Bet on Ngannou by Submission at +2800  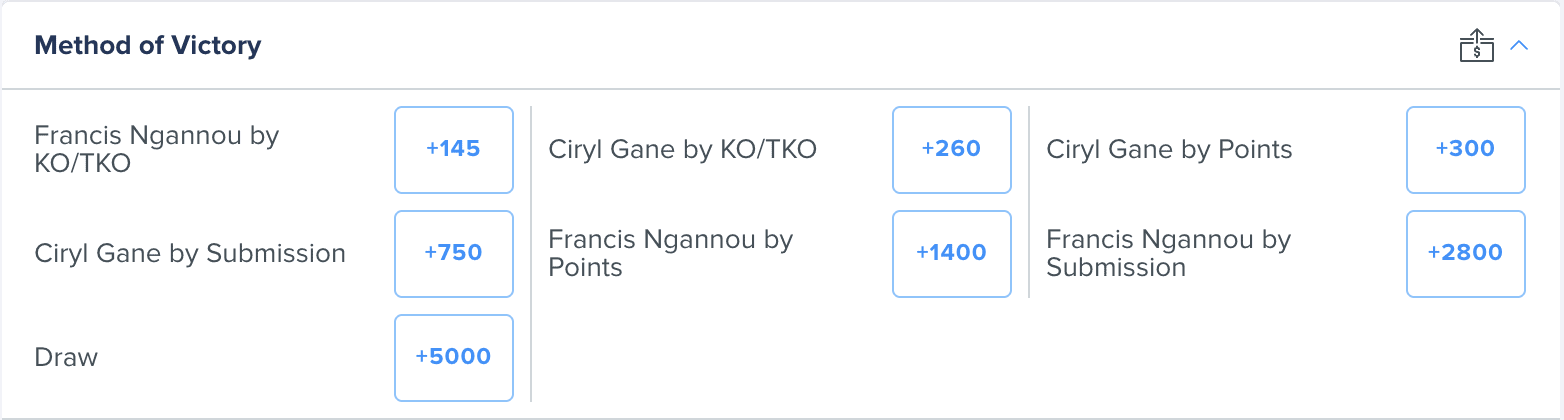pos(1465,254)
